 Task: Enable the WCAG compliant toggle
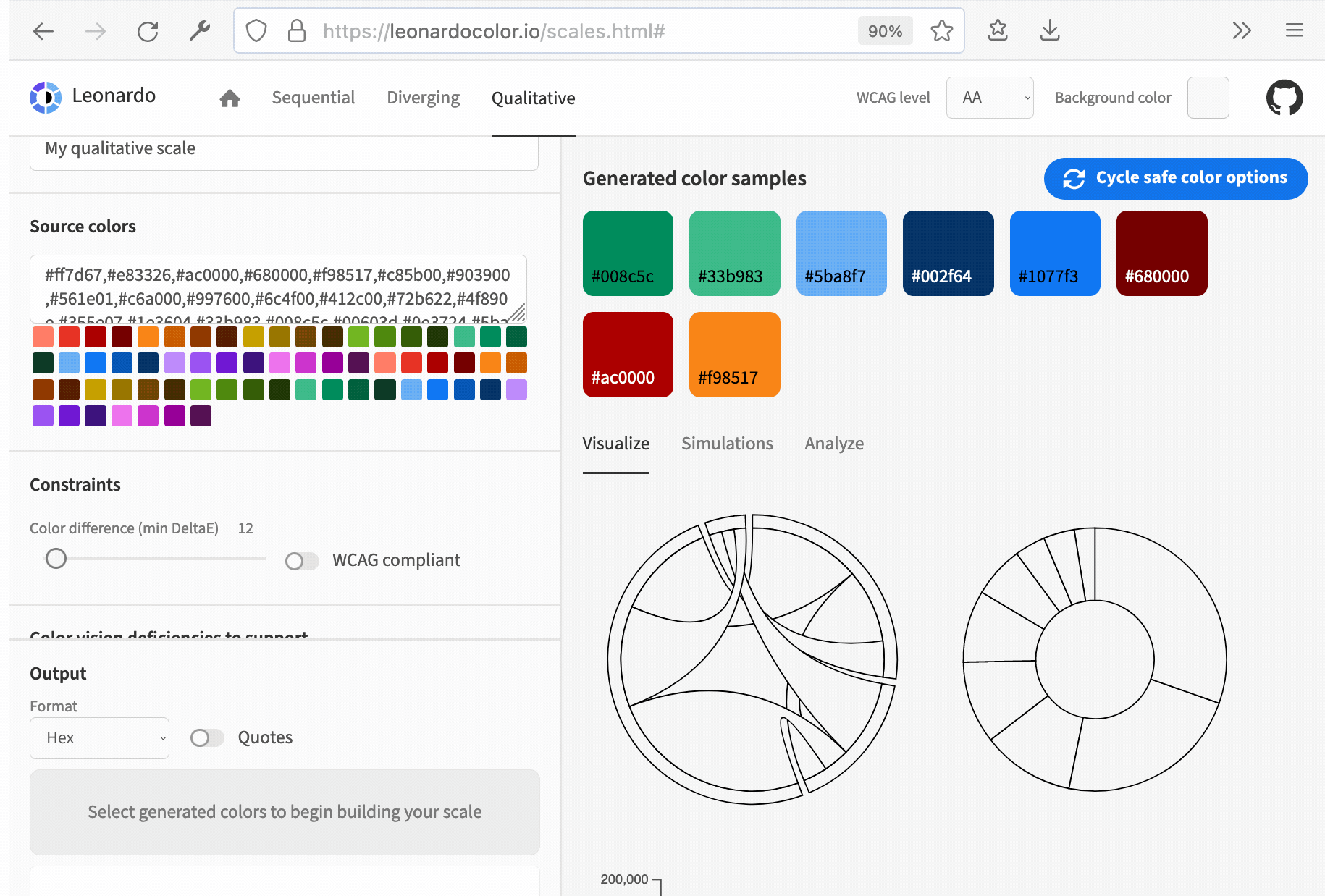[302, 561]
